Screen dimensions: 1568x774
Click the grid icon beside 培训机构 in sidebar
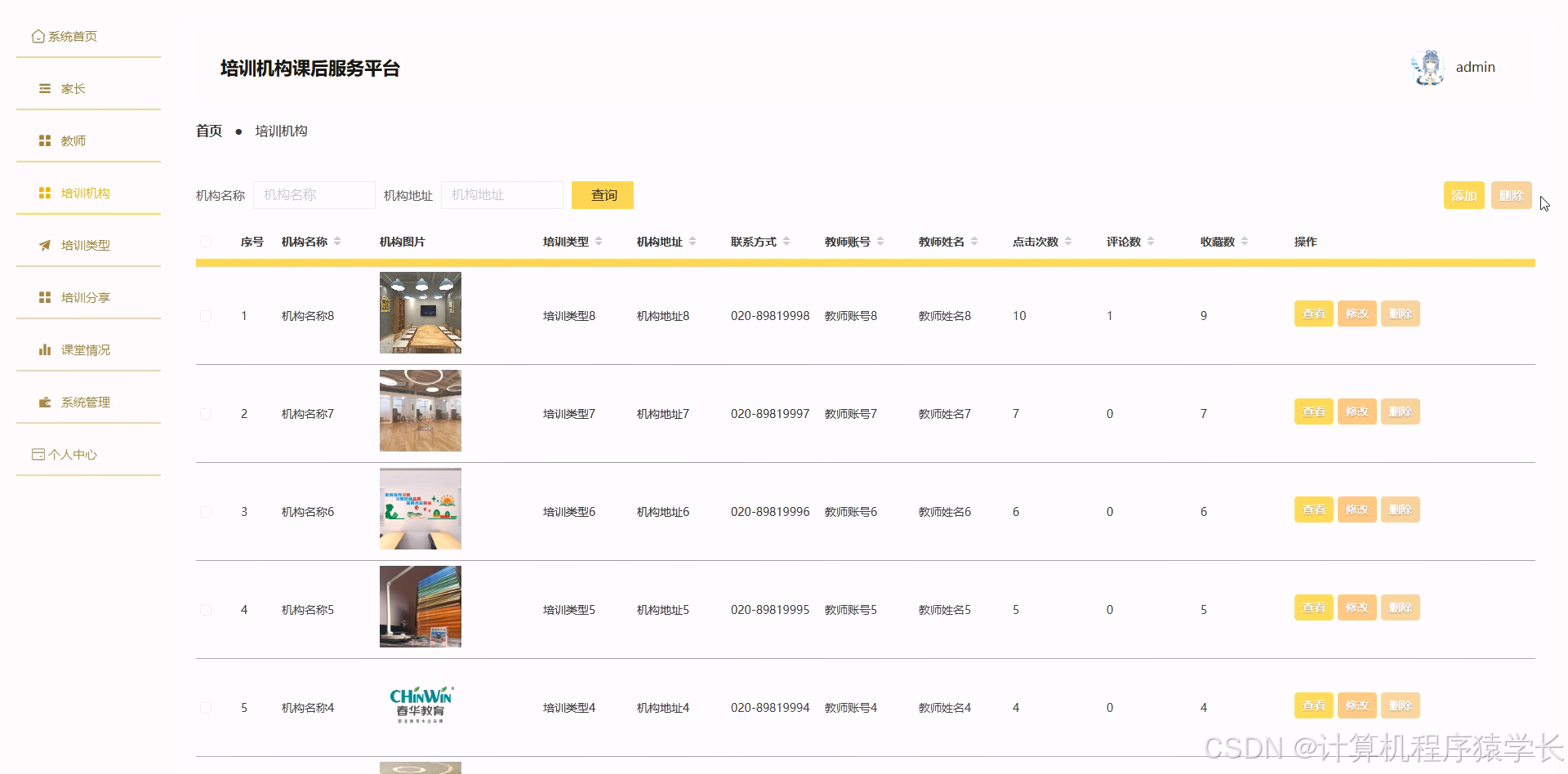(45, 193)
